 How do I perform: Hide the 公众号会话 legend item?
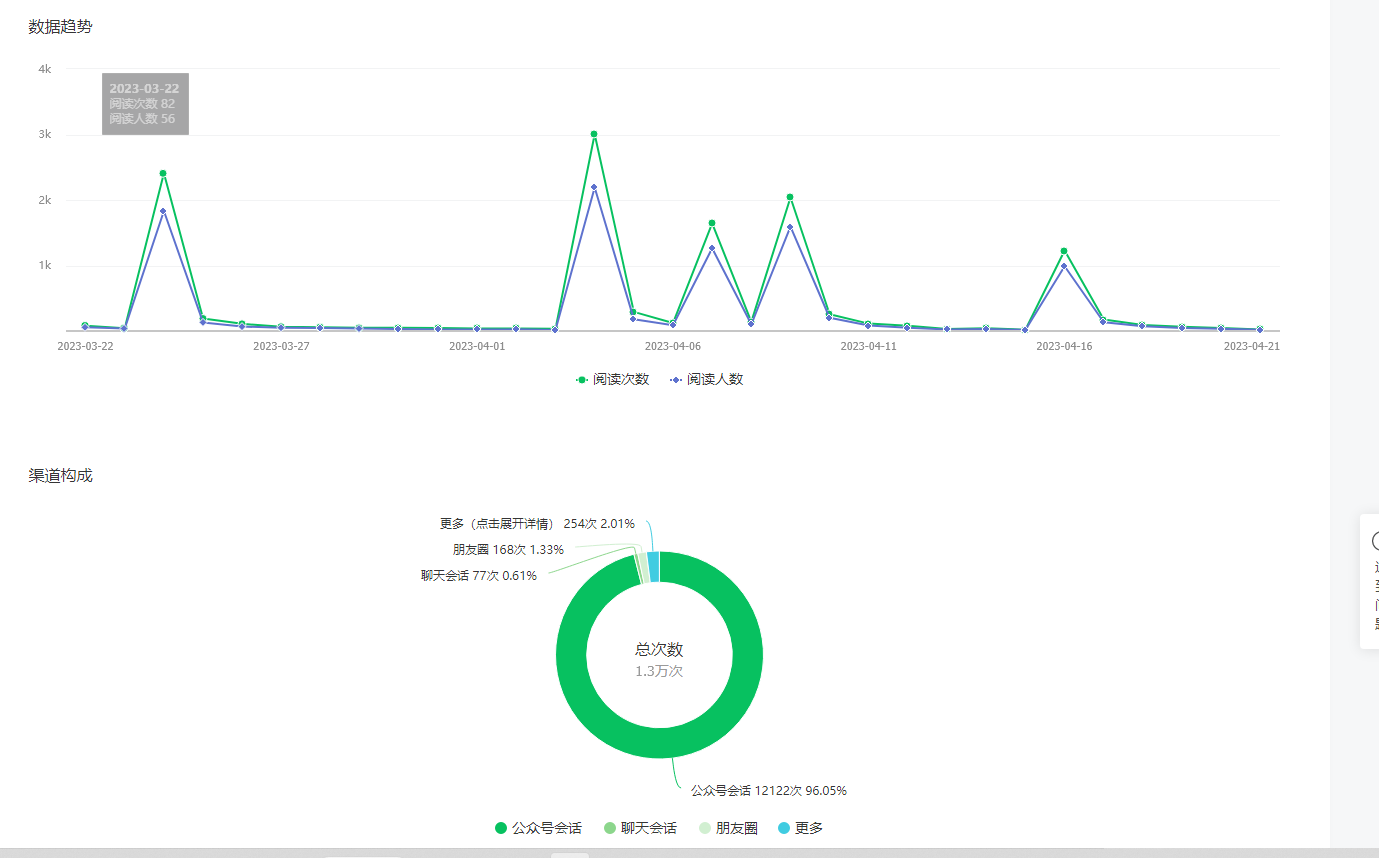pos(539,828)
